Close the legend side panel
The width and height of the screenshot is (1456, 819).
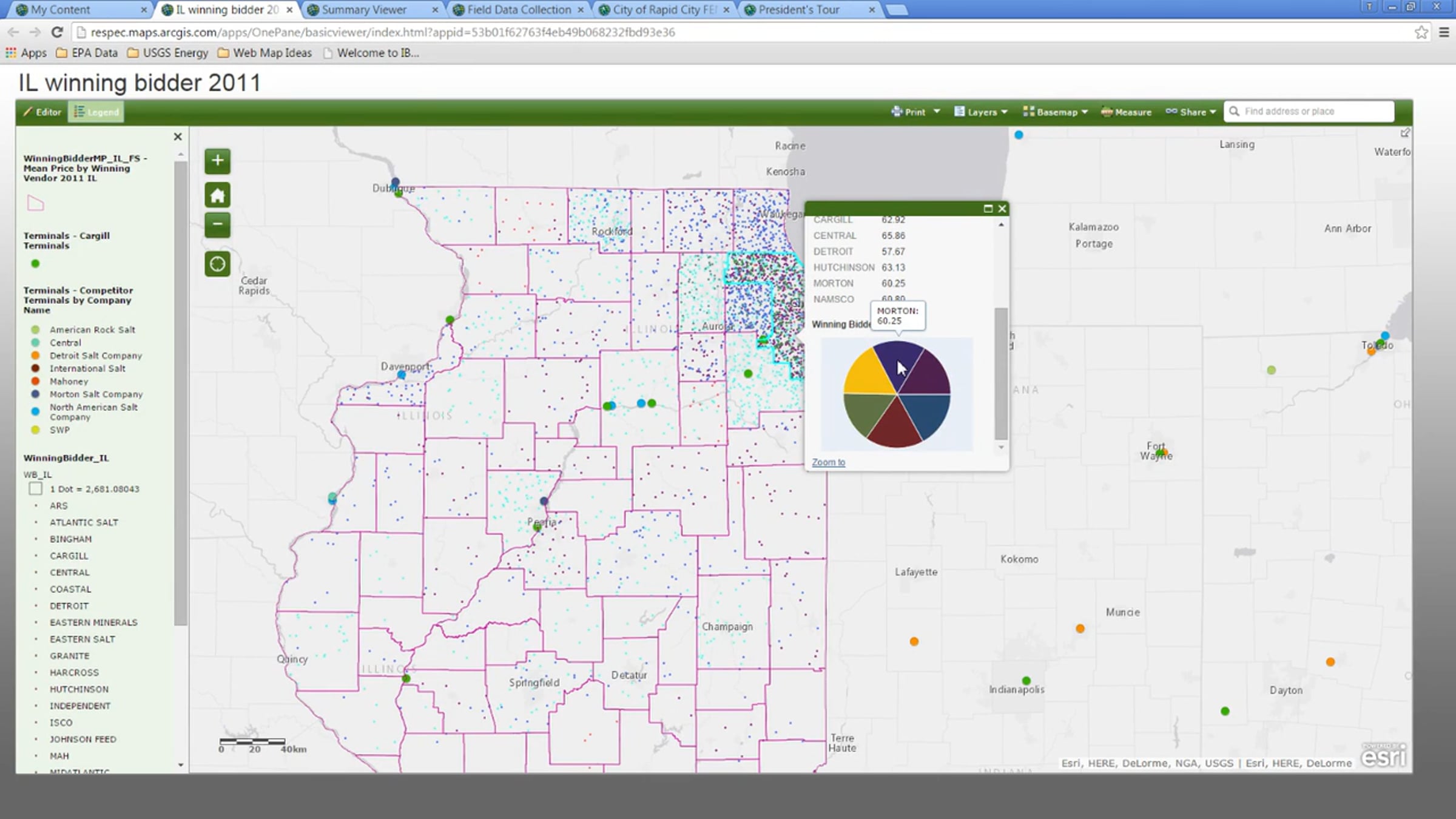(178, 136)
